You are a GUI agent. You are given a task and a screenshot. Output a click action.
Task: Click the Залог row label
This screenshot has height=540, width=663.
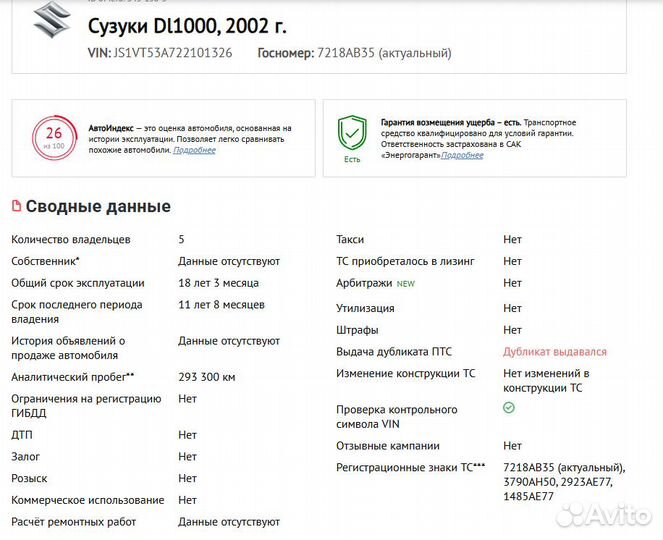[x=25, y=457]
